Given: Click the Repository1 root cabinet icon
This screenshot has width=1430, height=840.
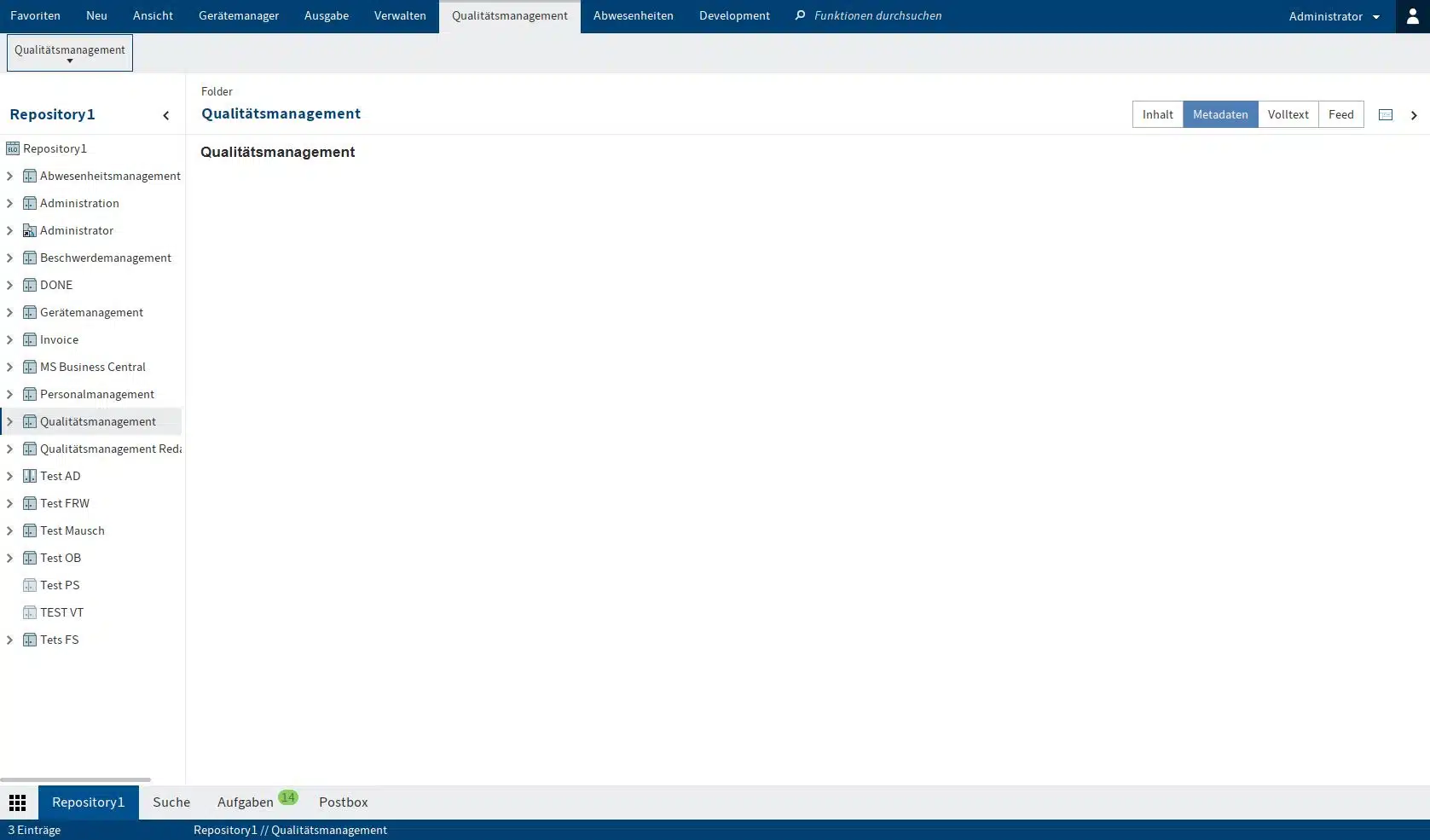Looking at the screenshot, I should click(13, 148).
